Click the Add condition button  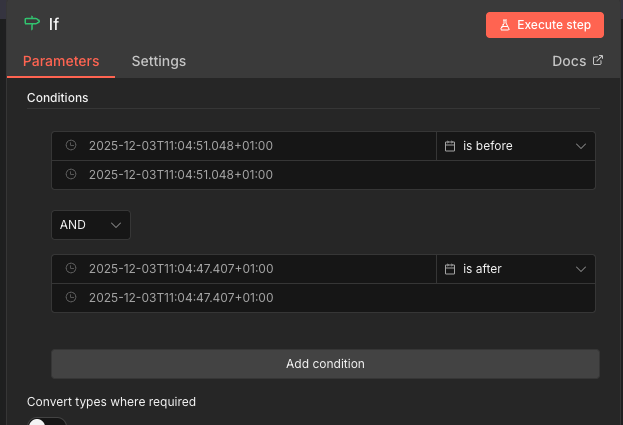pos(325,364)
